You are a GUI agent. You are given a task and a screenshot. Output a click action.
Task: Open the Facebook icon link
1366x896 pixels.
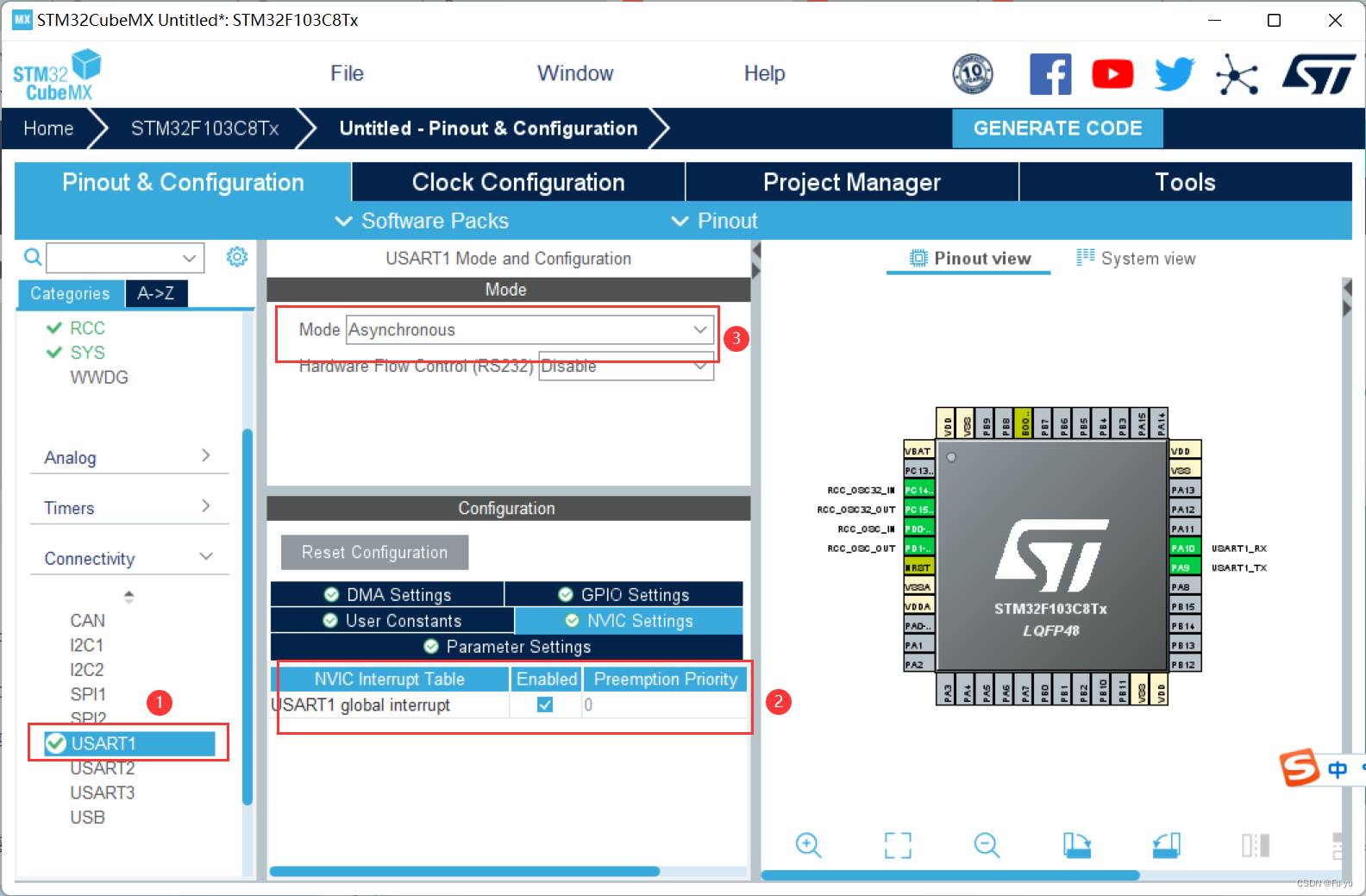tap(1050, 74)
